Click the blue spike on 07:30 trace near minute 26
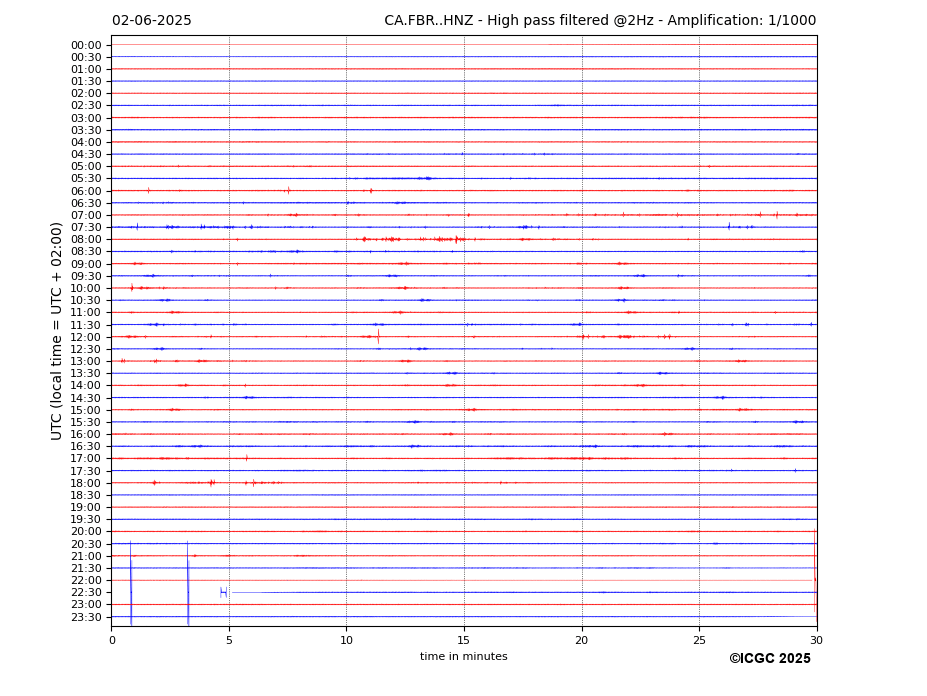 pos(729,226)
